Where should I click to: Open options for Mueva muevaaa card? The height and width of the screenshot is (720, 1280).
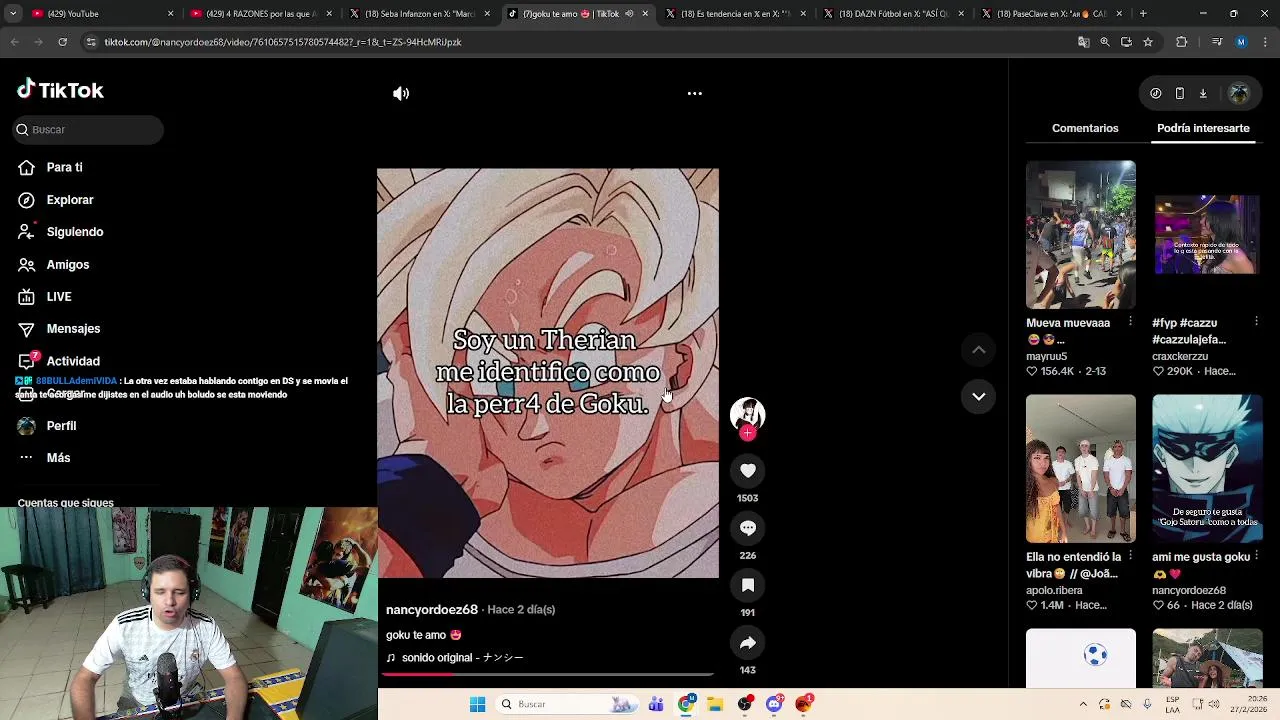[x=1130, y=321]
